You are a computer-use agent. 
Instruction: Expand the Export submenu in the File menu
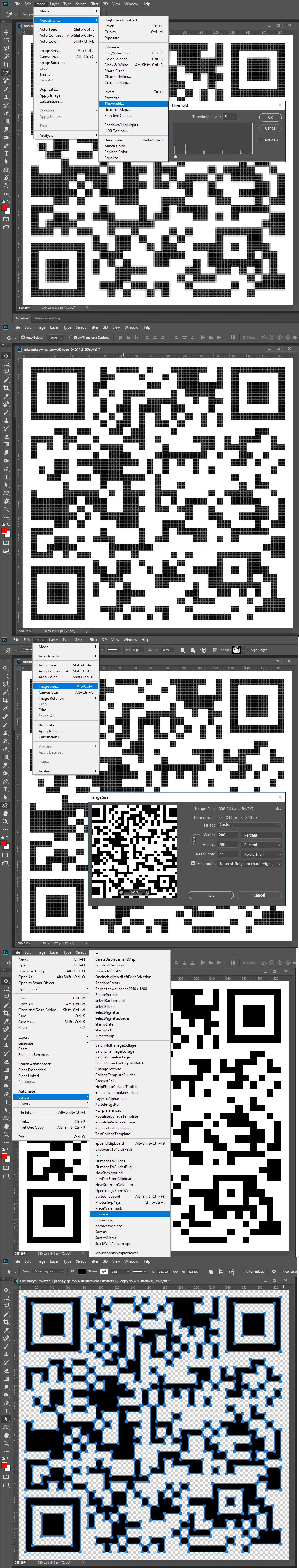pos(50,1037)
